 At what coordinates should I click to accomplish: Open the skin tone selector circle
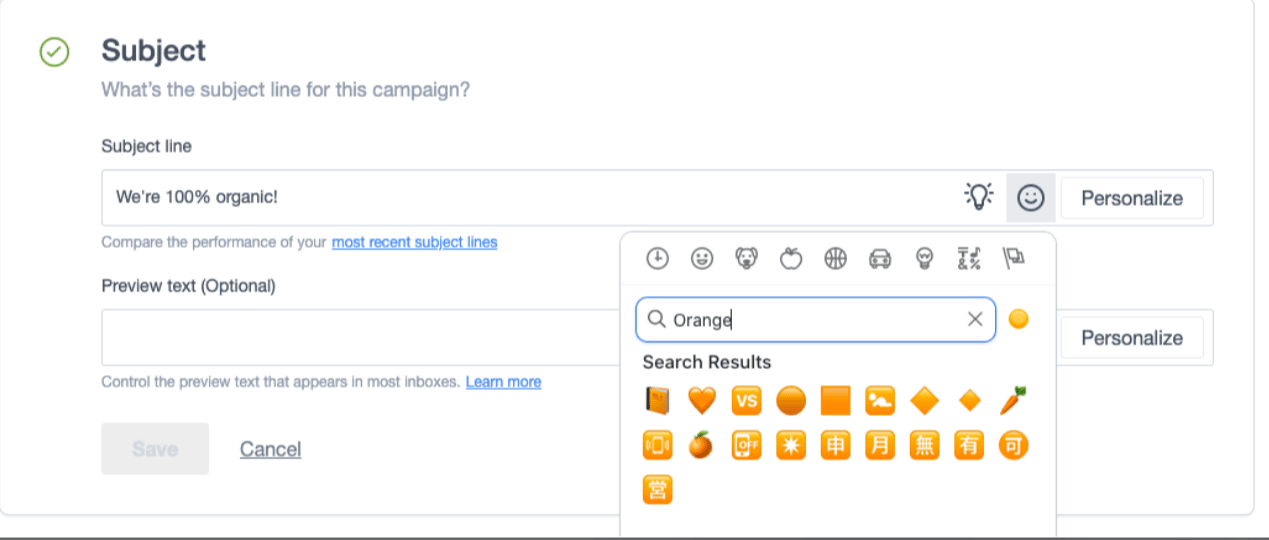point(1018,319)
